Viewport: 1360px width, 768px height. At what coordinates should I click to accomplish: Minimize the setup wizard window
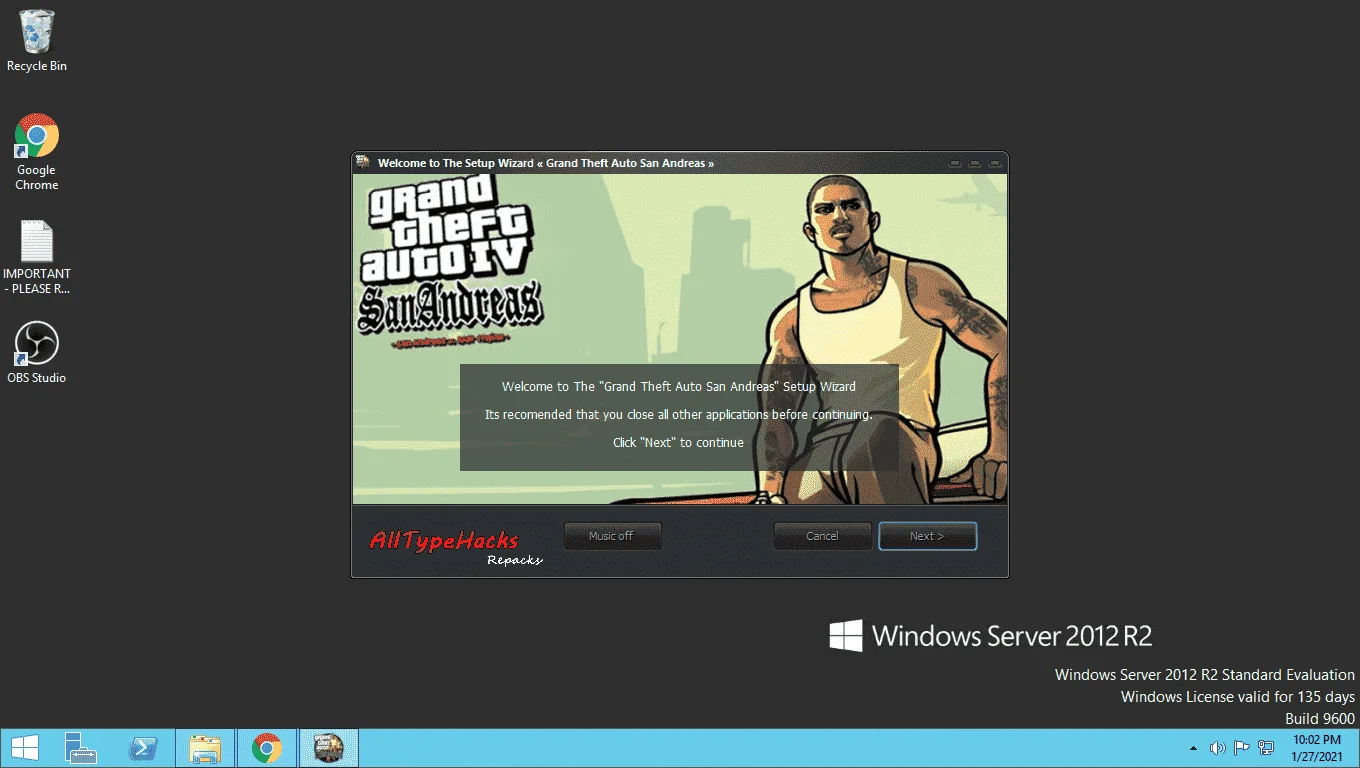click(x=955, y=163)
